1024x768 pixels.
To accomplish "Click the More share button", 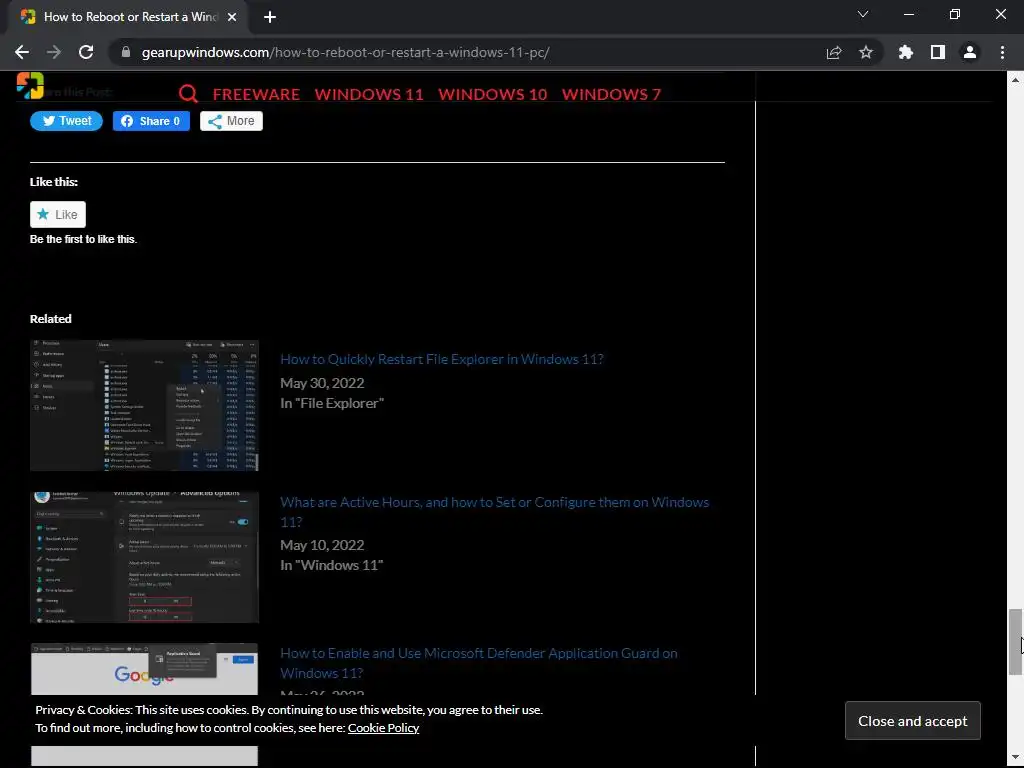I will point(231,121).
